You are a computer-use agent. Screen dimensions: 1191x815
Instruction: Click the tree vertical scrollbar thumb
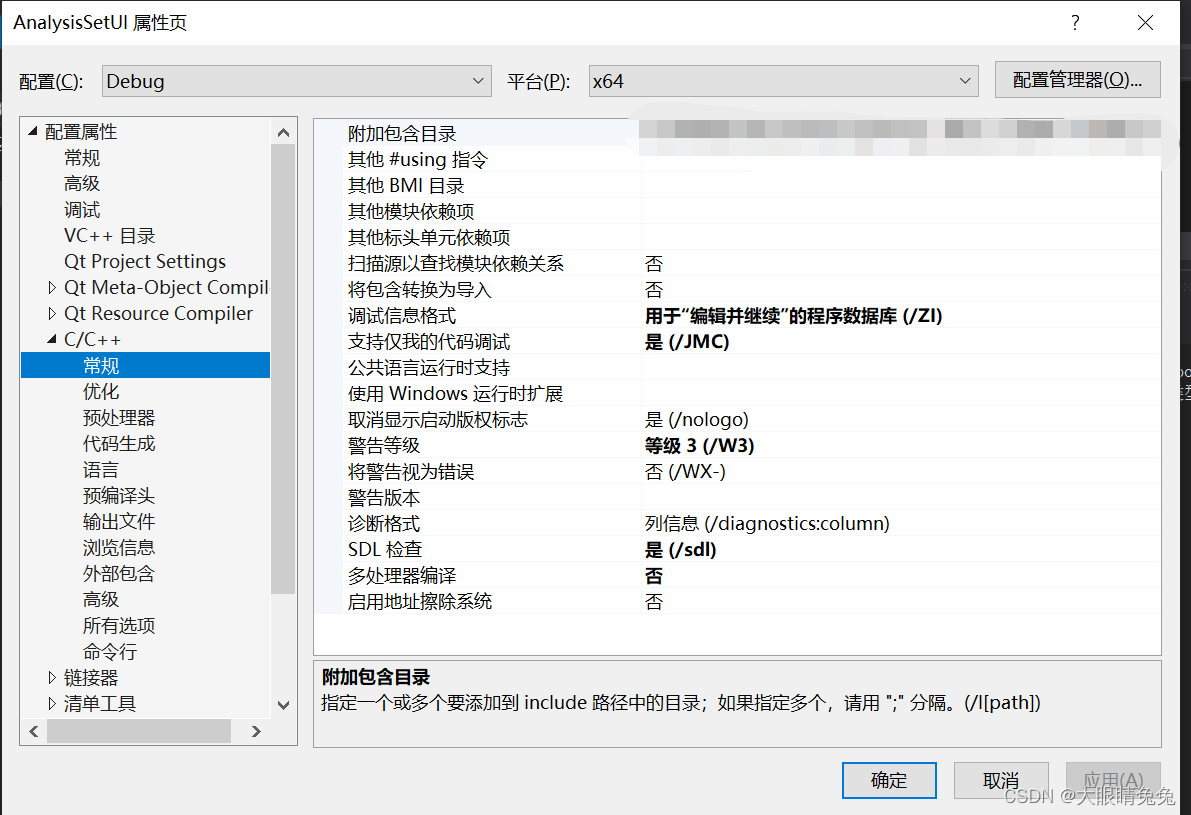[283, 368]
